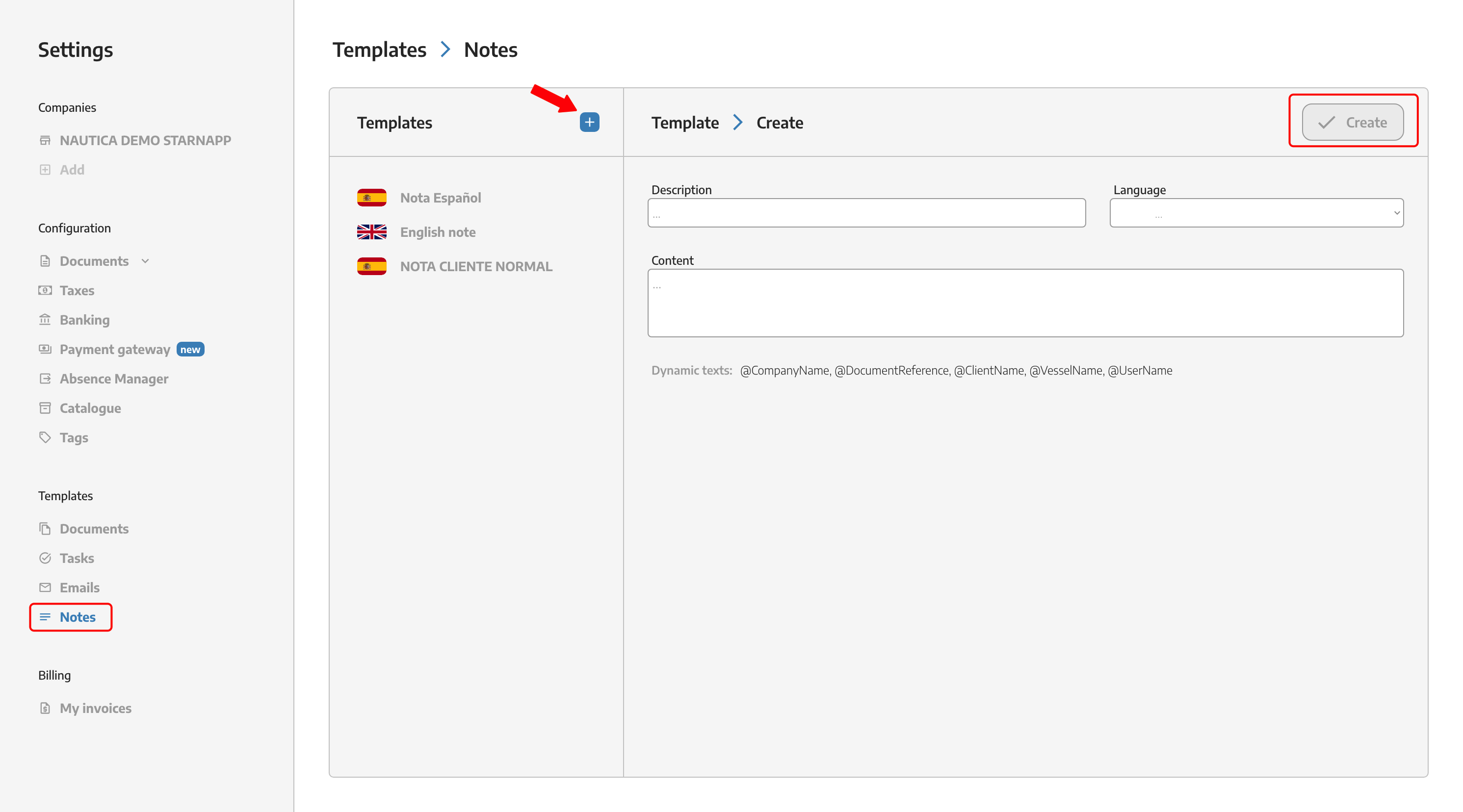The image size is (1463, 812).
Task: Focus the Content text area
Action: click(x=1026, y=303)
